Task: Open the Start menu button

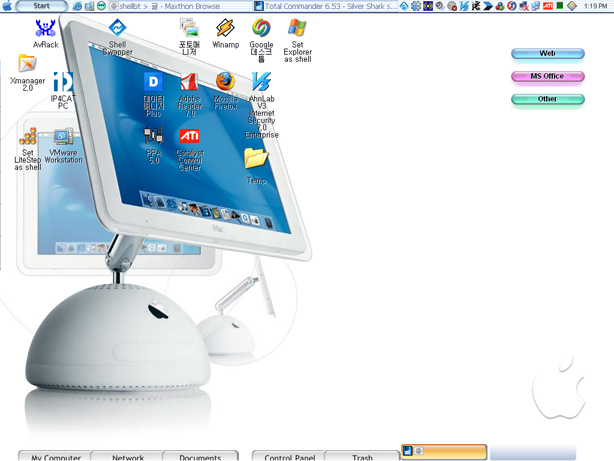Action: tap(42, 6)
